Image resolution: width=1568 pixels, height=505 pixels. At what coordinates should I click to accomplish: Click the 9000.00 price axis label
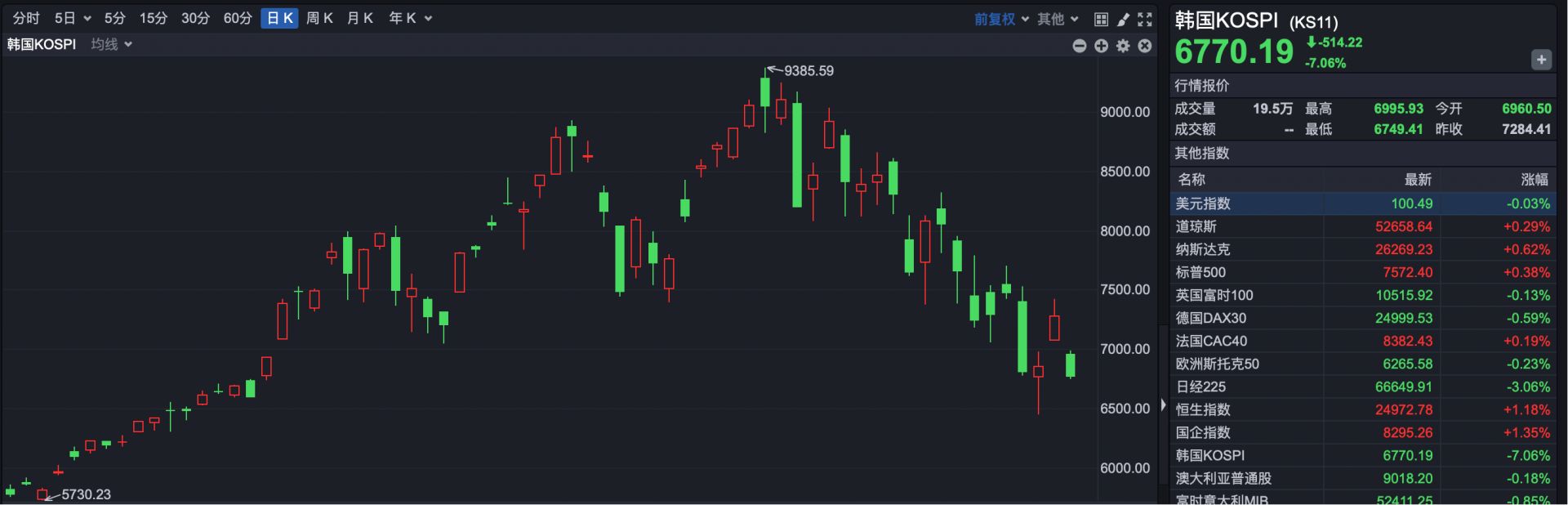(1125, 112)
